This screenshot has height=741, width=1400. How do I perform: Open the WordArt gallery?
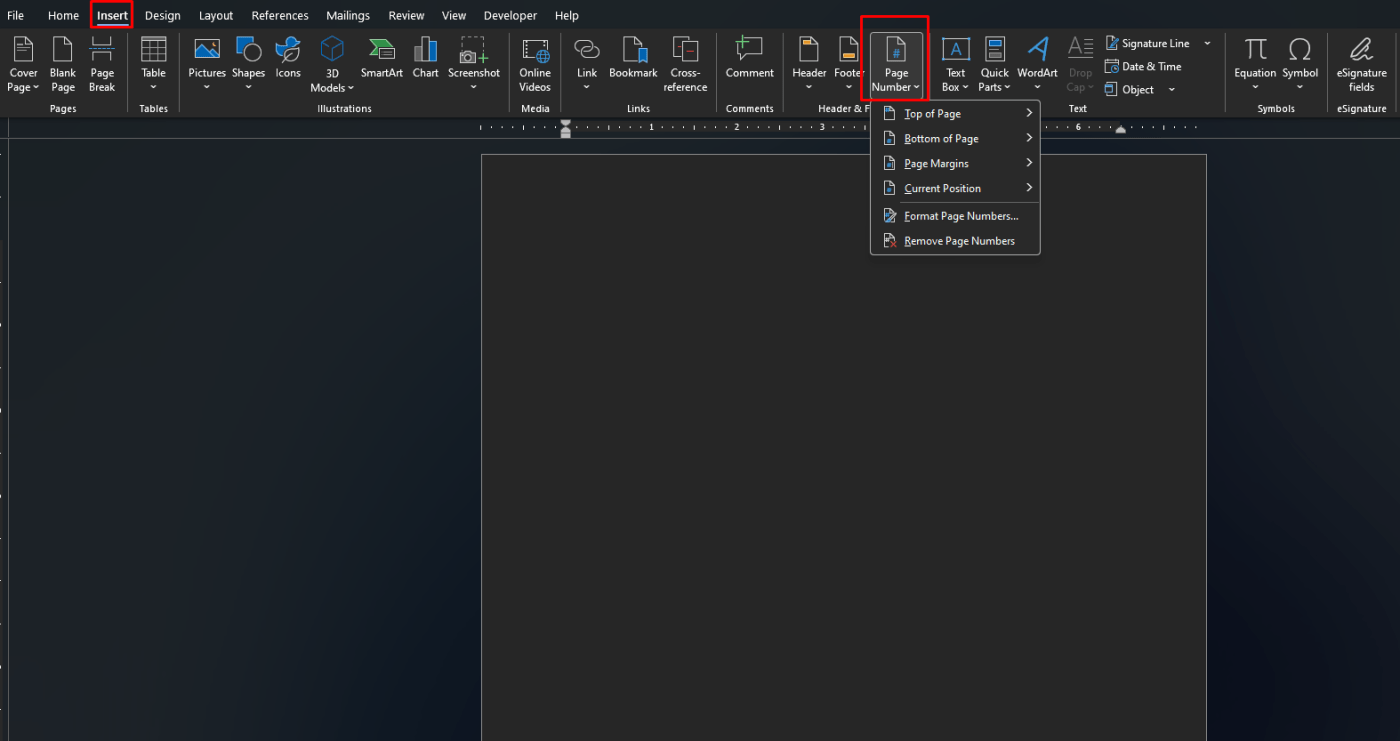point(1037,66)
